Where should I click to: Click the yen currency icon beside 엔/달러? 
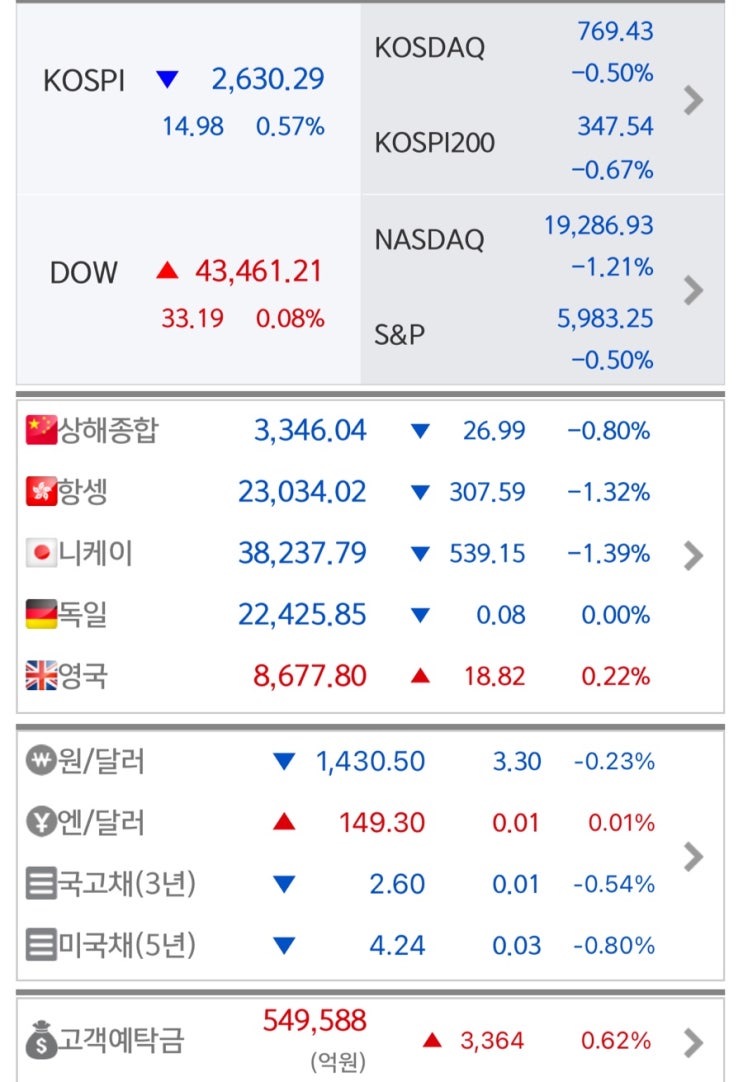click(38, 823)
